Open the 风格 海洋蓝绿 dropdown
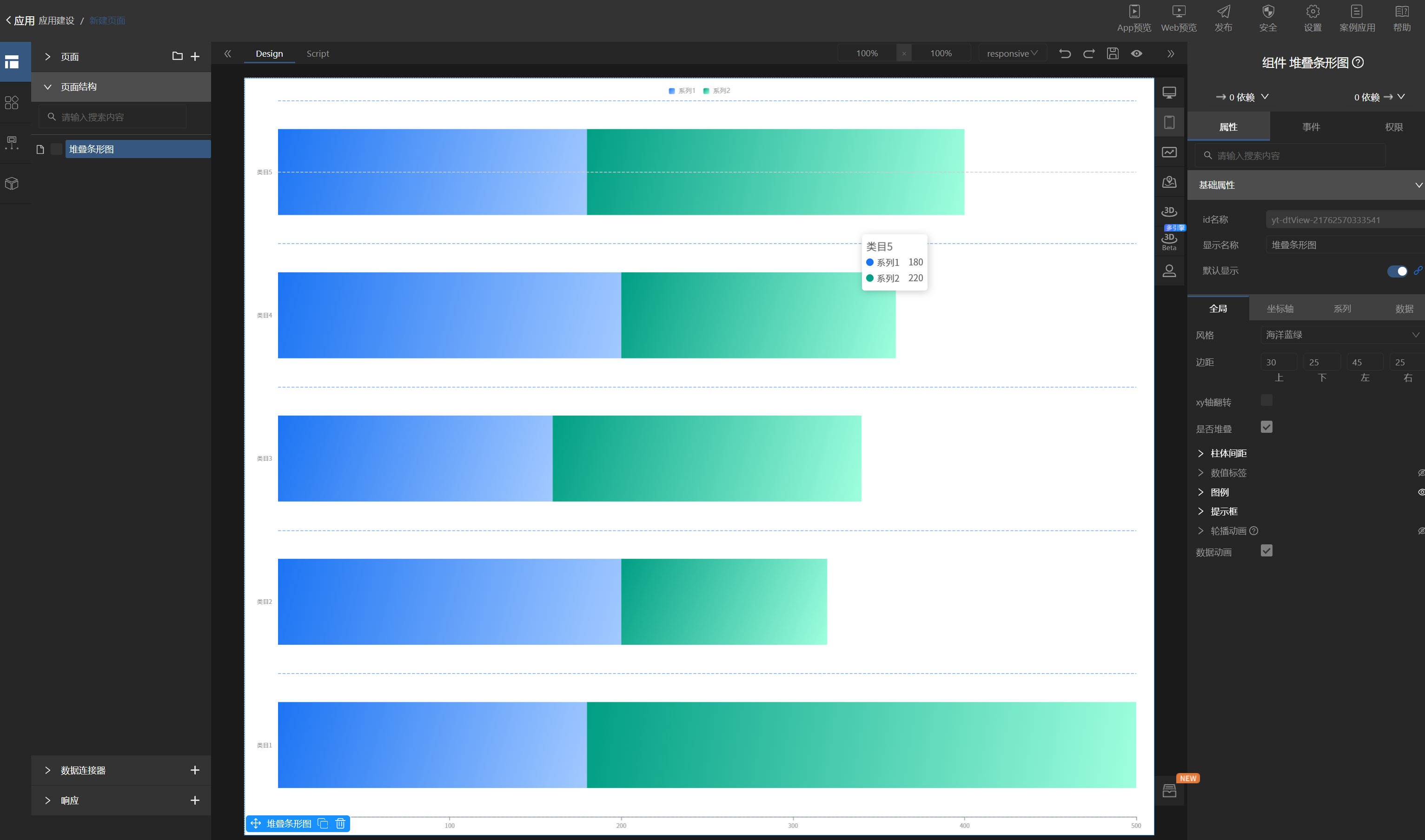1425x840 pixels. pos(1341,335)
